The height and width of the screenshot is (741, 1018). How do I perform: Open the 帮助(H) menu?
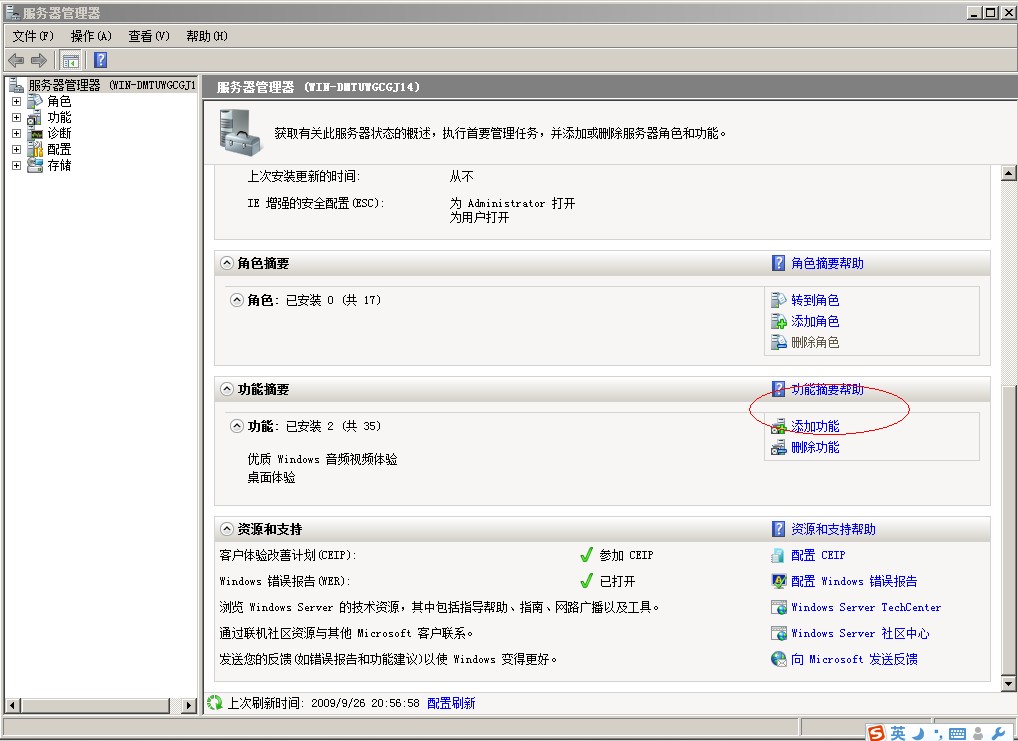[x=206, y=36]
